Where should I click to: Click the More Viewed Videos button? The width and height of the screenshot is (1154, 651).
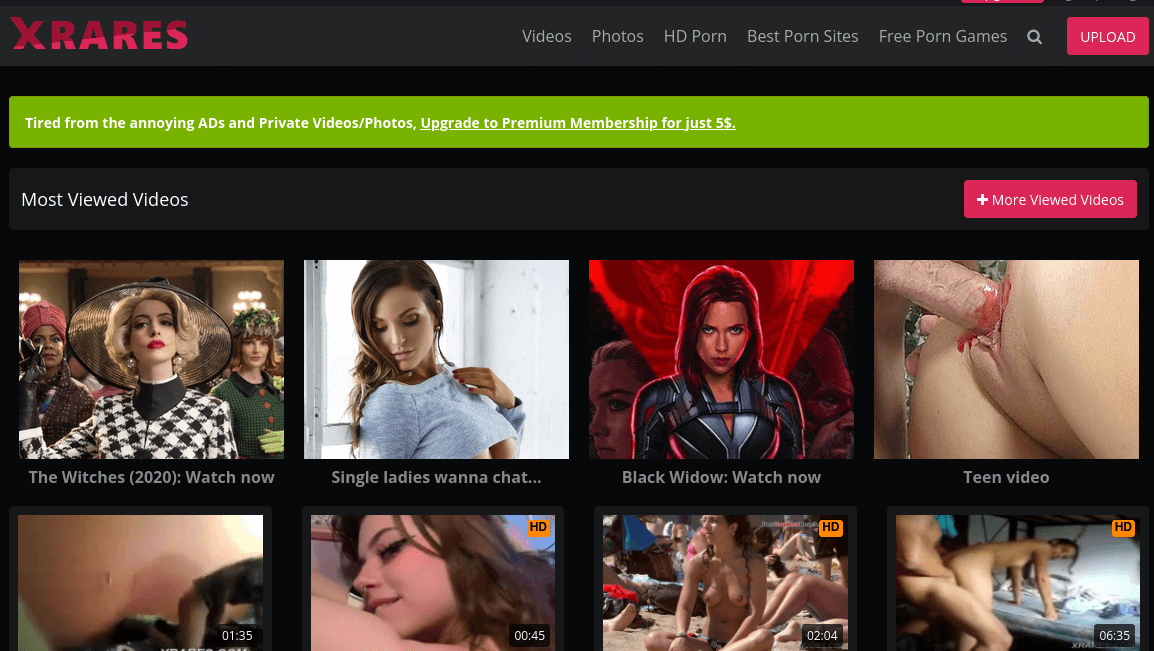[x=1050, y=199]
